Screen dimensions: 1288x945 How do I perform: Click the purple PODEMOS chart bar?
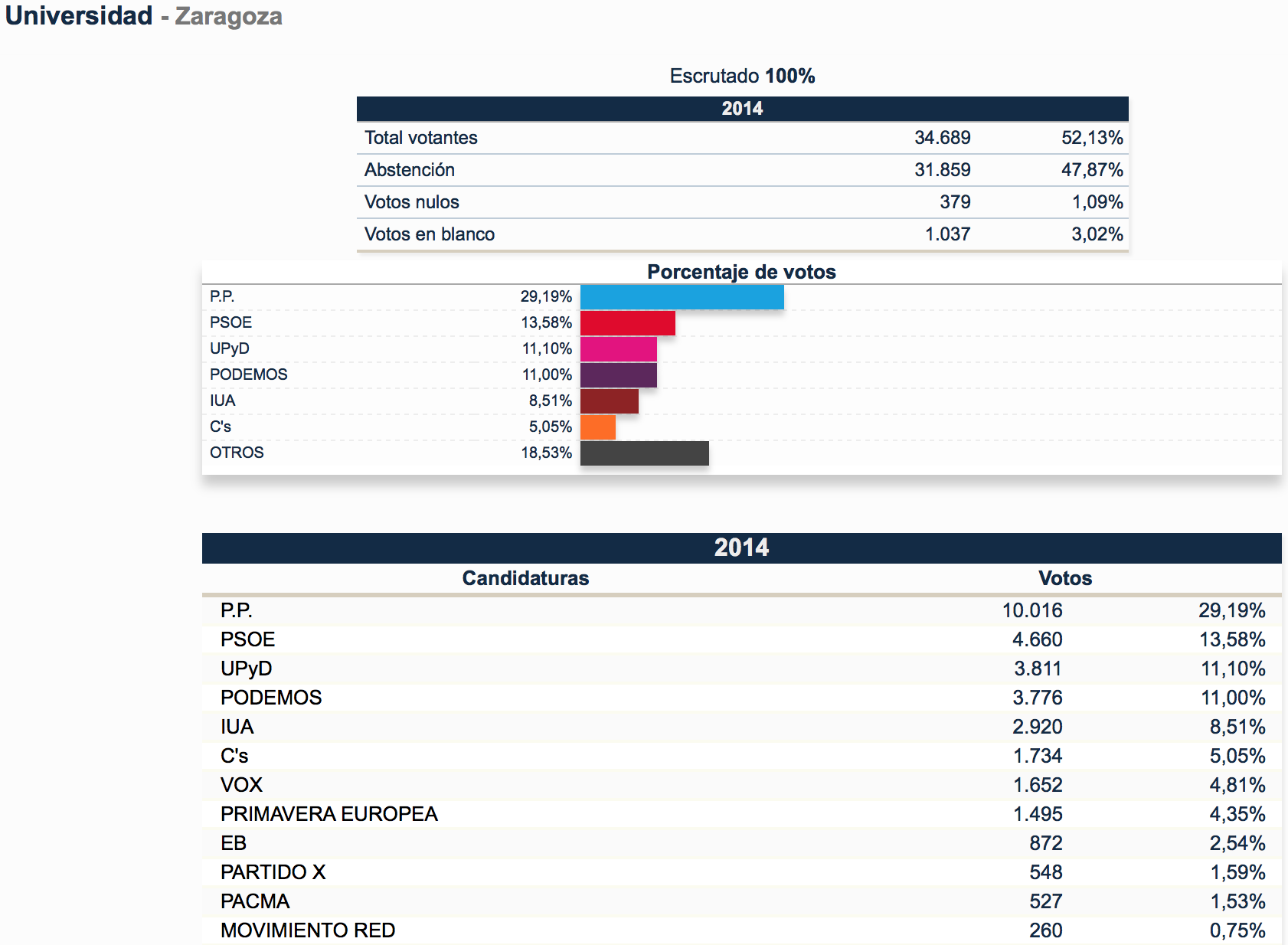[x=618, y=375]
